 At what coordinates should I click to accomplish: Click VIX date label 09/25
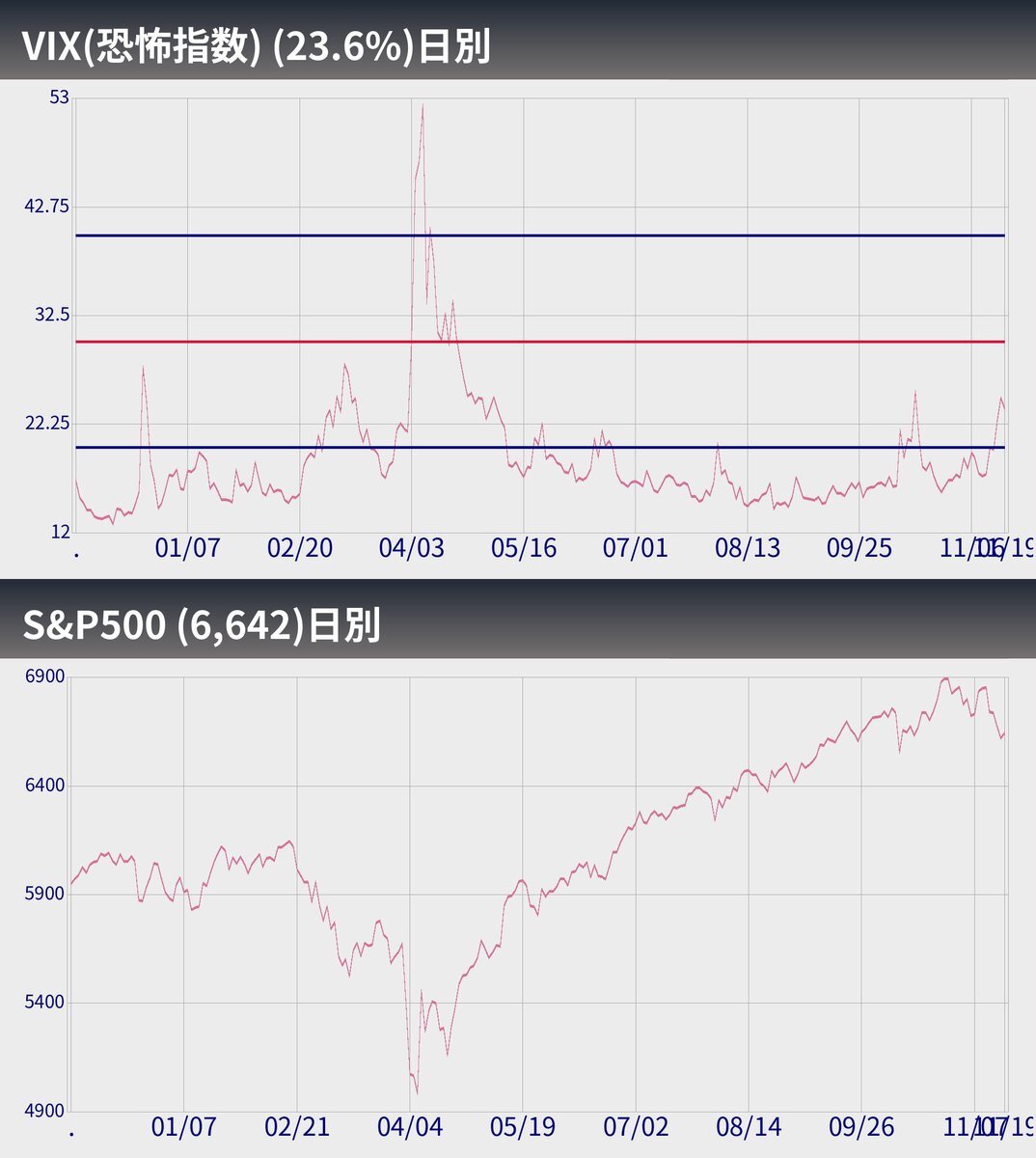[859, 549]
